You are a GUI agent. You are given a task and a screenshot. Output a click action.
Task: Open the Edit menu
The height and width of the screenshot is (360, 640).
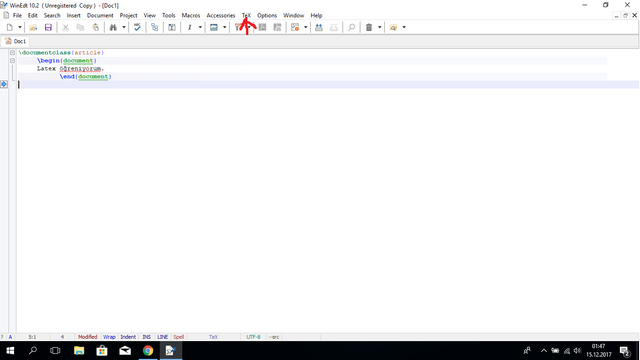pos(33,16)
